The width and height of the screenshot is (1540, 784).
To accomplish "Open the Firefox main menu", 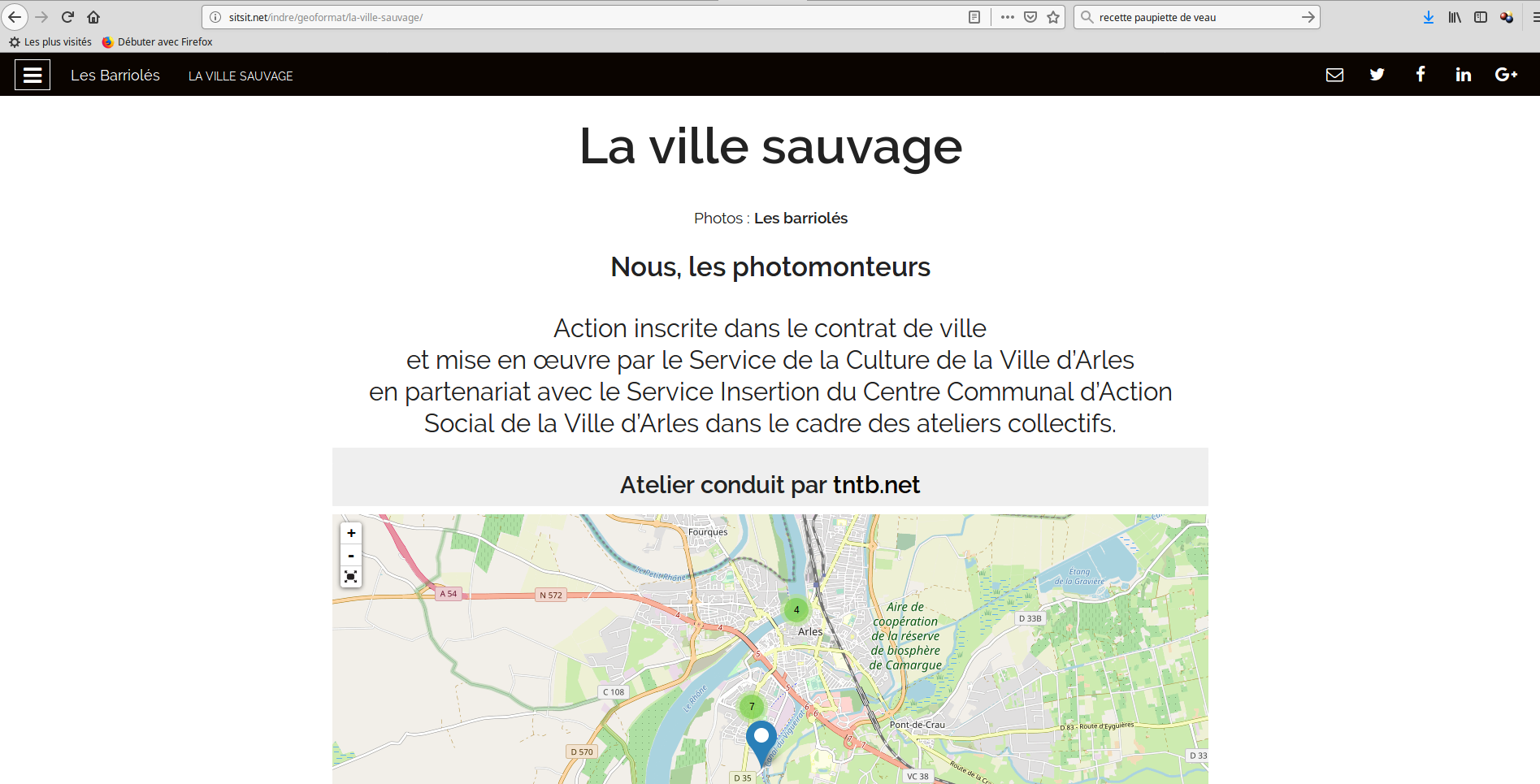I will (1534, 17).
